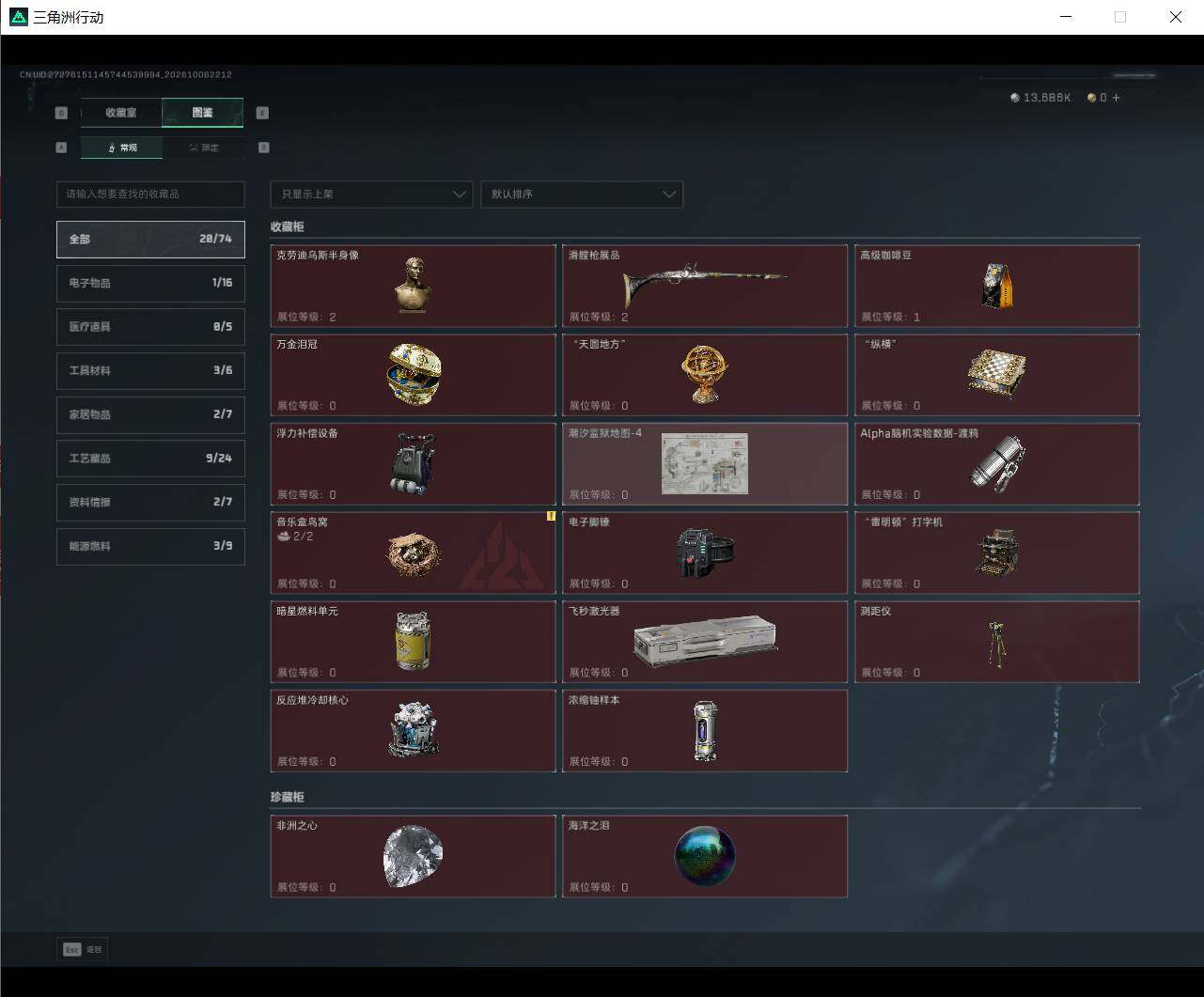The image size is (1204, 997).
Task: Filter by 家居物品 category
Action: 150,414
